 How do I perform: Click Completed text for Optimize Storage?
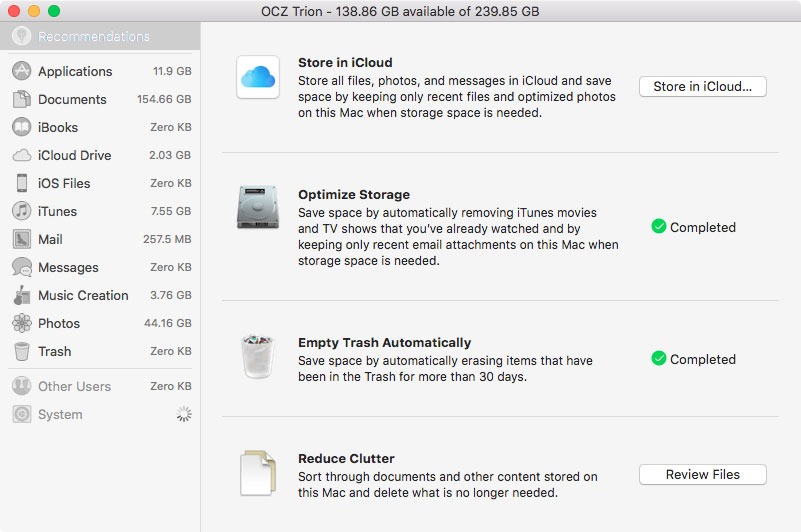(703, 227)
